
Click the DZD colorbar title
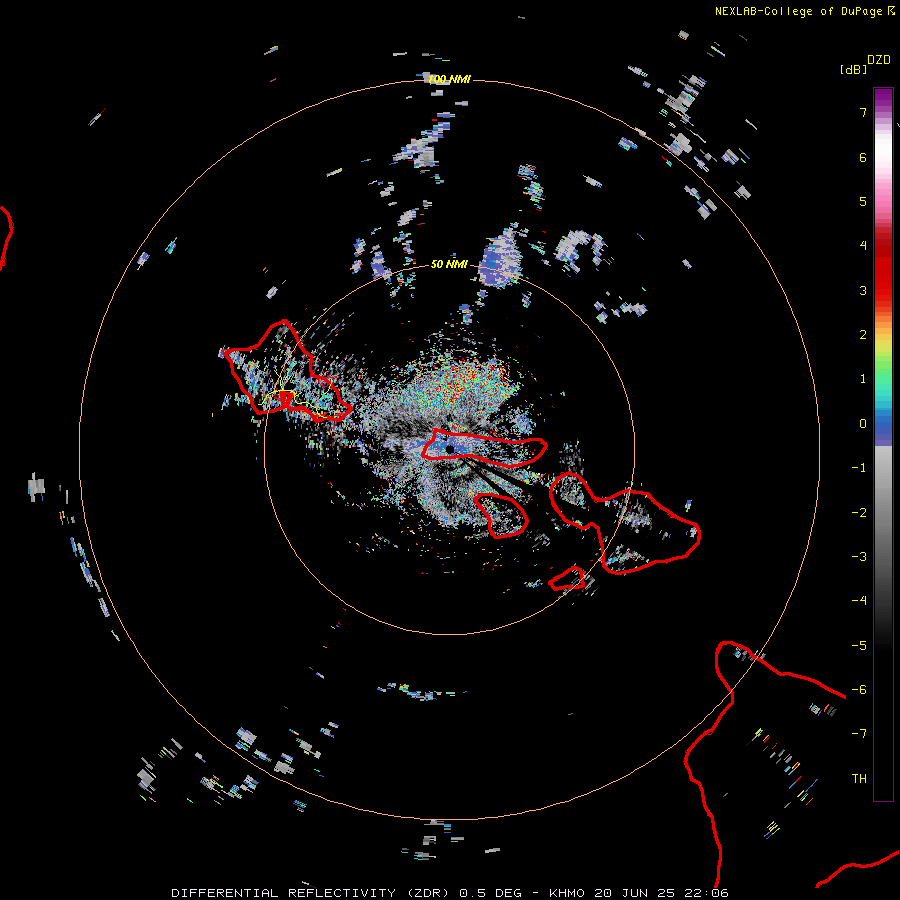point(879,60)
